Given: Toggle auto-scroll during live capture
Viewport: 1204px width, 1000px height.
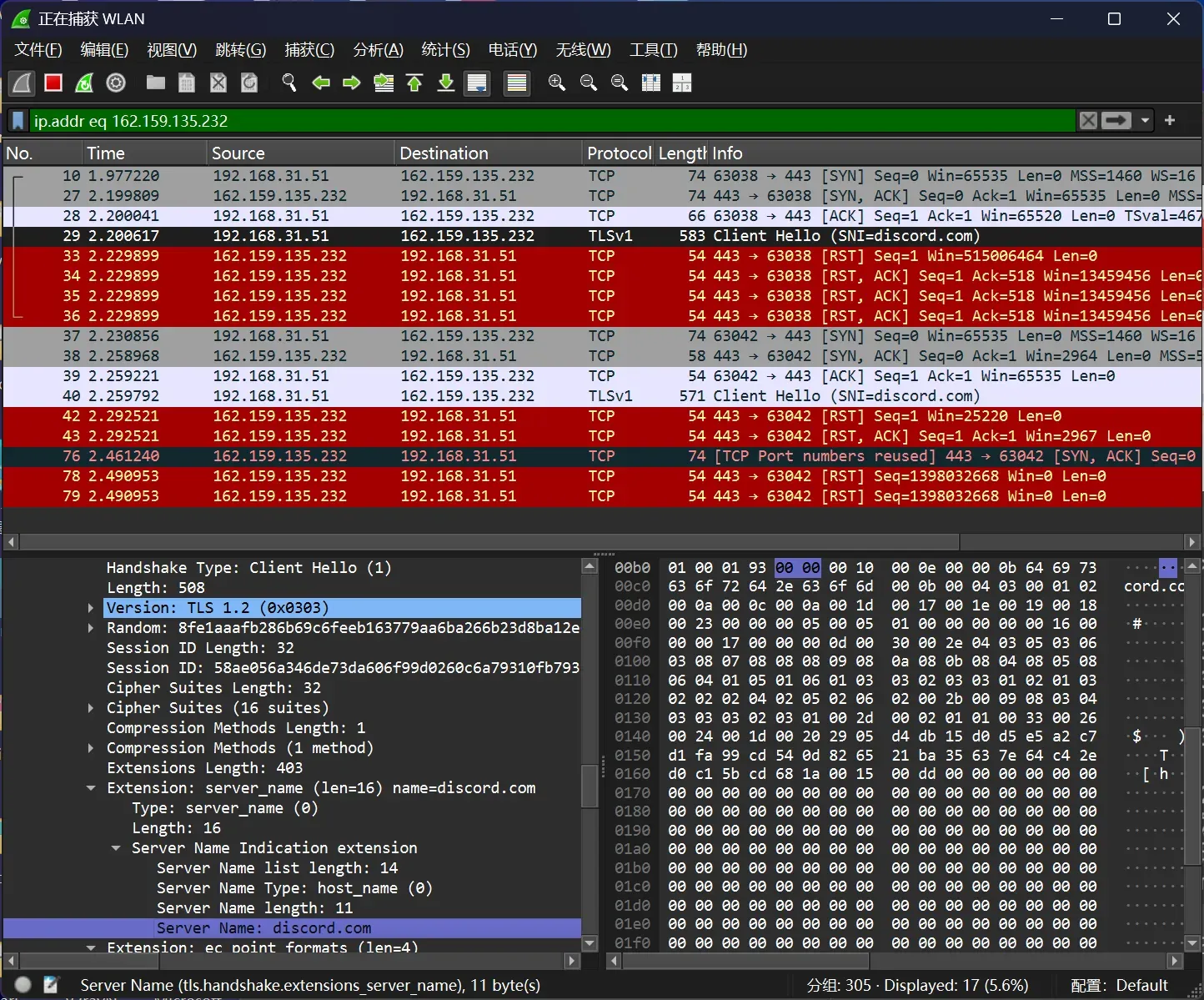Looking at the screenshot, I should pos(477,83).
